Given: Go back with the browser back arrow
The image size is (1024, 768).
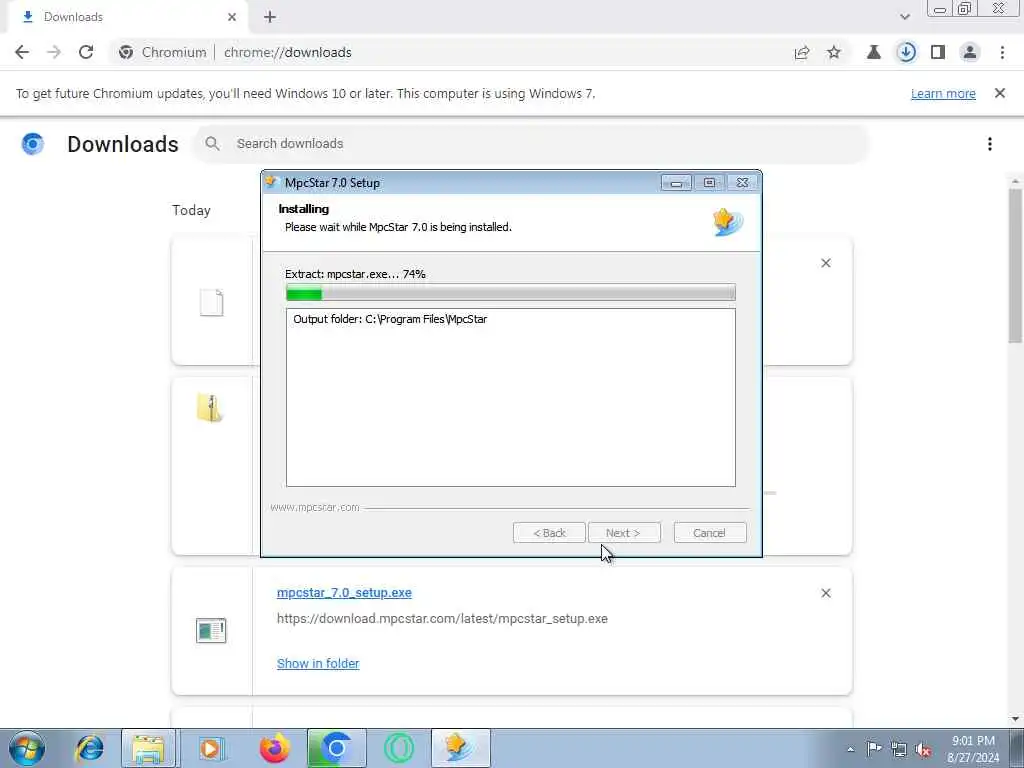Looking at the screenshot, I should pos(22,52).
